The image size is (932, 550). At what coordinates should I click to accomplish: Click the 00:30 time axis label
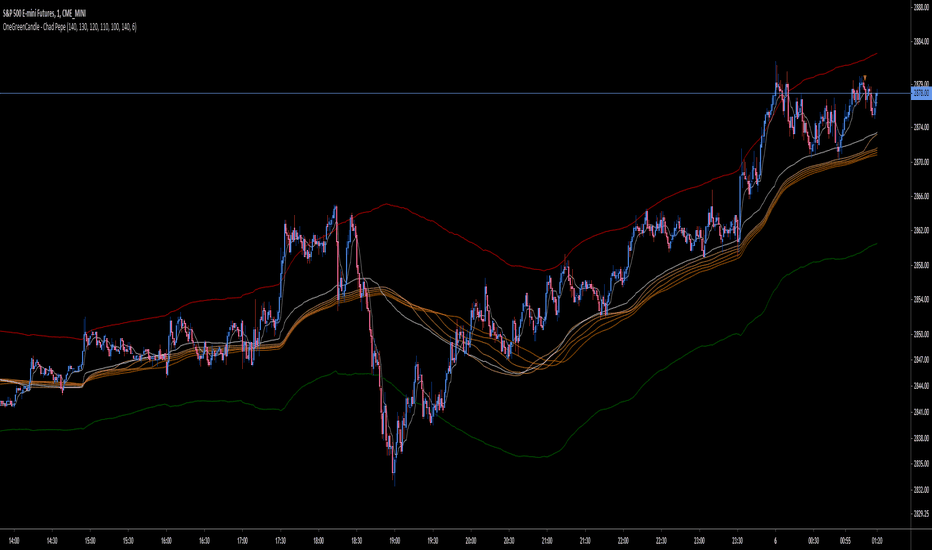(813, 540)
